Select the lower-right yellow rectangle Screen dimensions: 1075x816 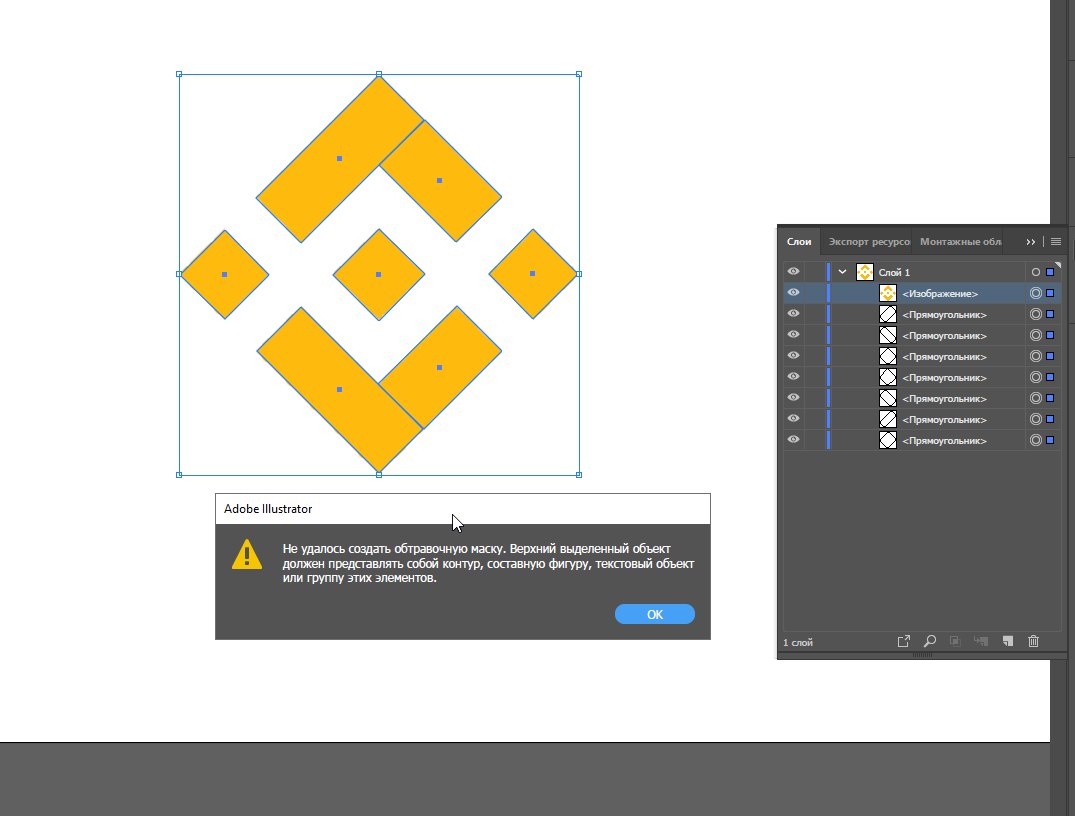point(439,368)
